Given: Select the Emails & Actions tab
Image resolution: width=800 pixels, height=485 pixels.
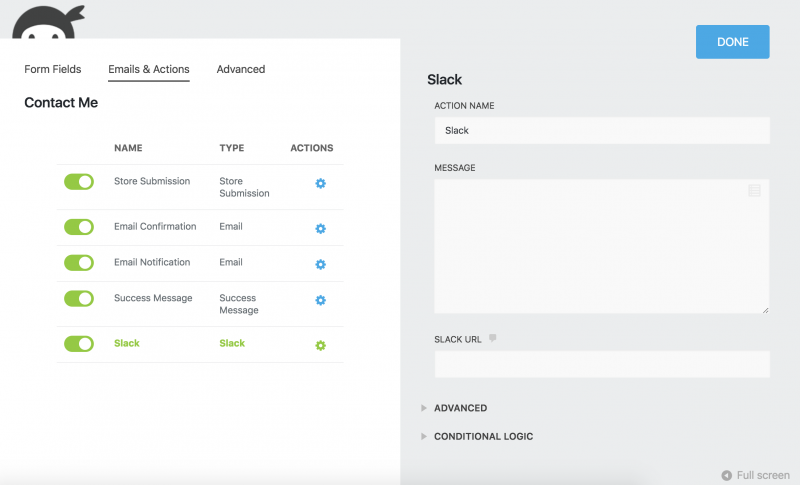Looking at the screenshot, I should click(x=148, y=69).
